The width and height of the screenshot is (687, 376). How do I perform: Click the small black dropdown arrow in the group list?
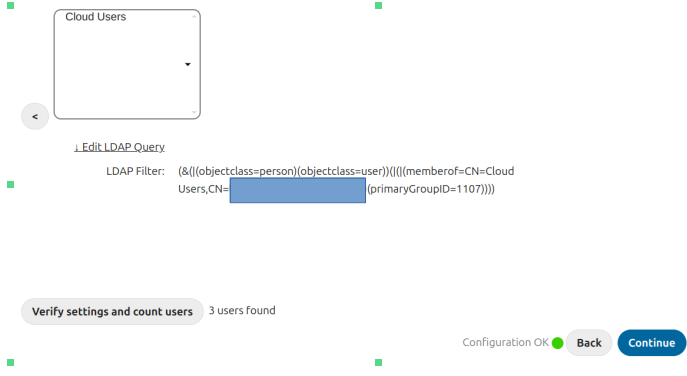point(188,64)
